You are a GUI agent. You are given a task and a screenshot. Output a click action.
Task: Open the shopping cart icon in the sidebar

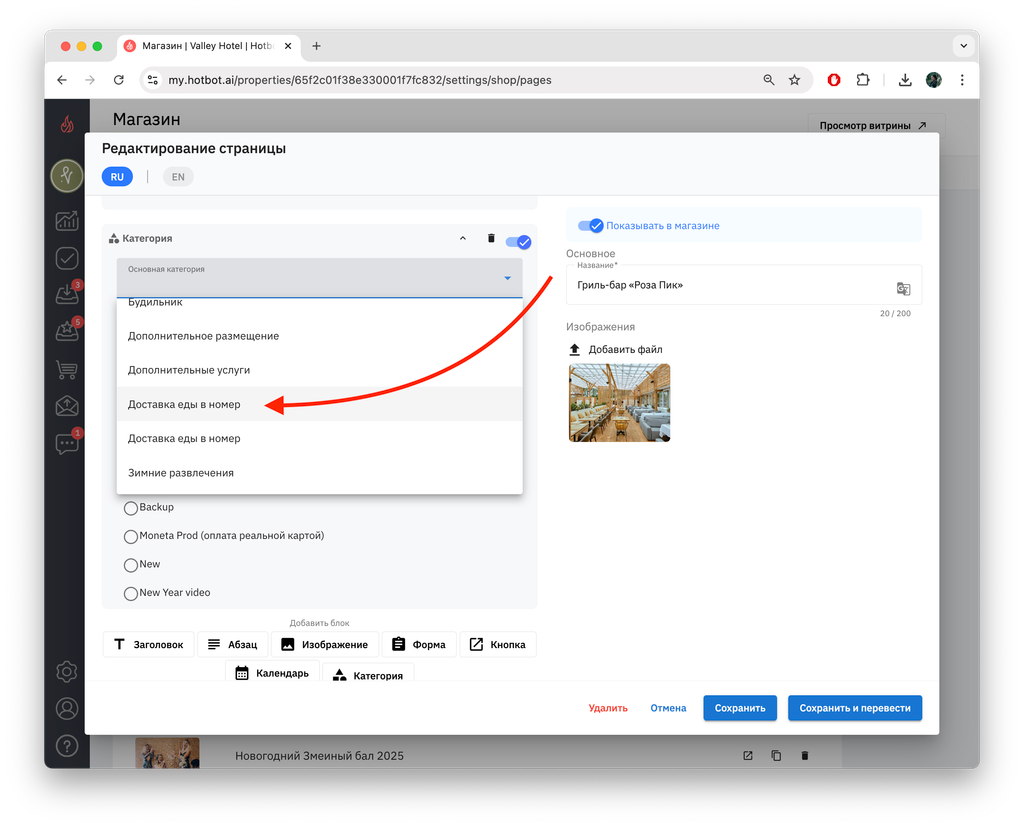[x=67, y=370]
